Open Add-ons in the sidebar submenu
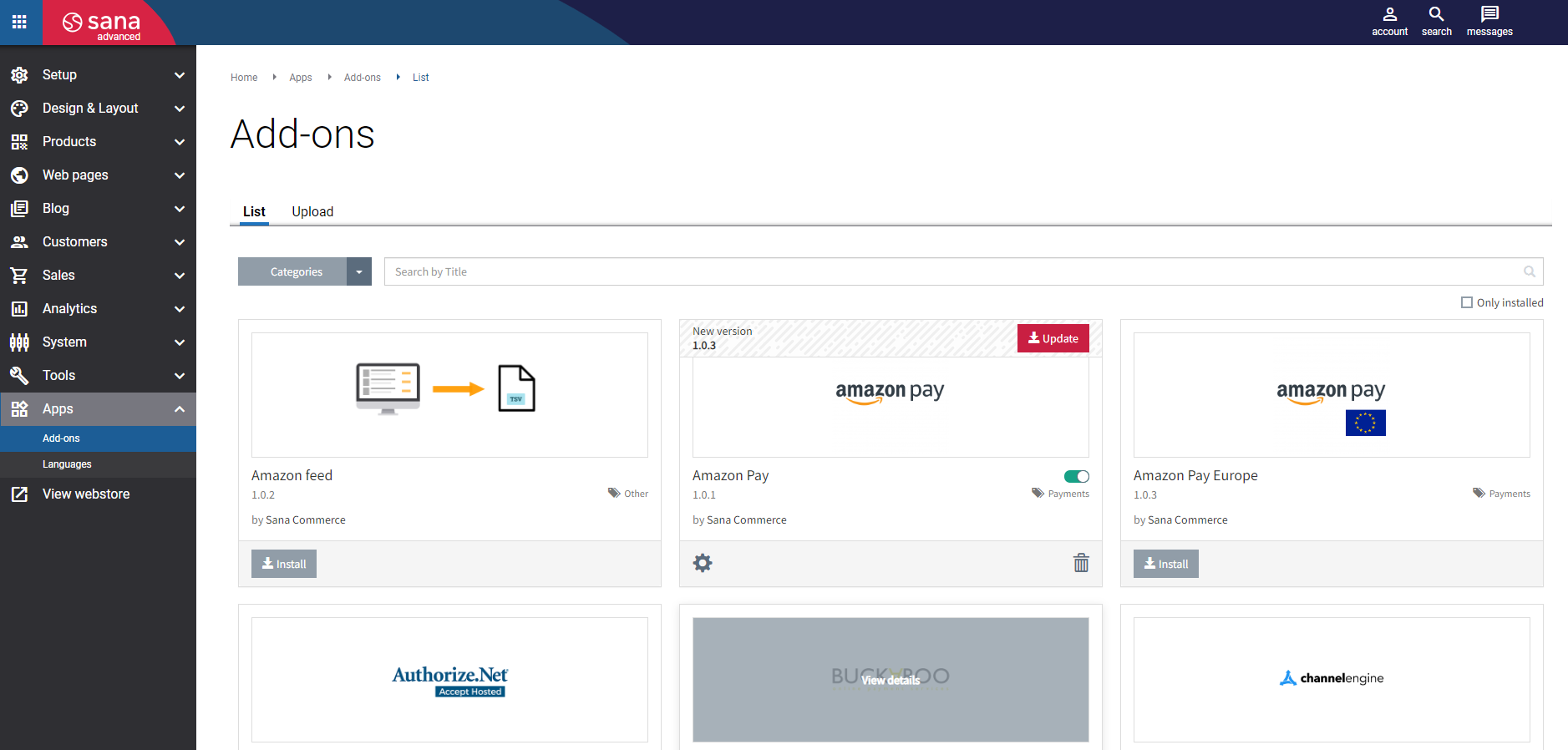 click(x=98, y=438)
